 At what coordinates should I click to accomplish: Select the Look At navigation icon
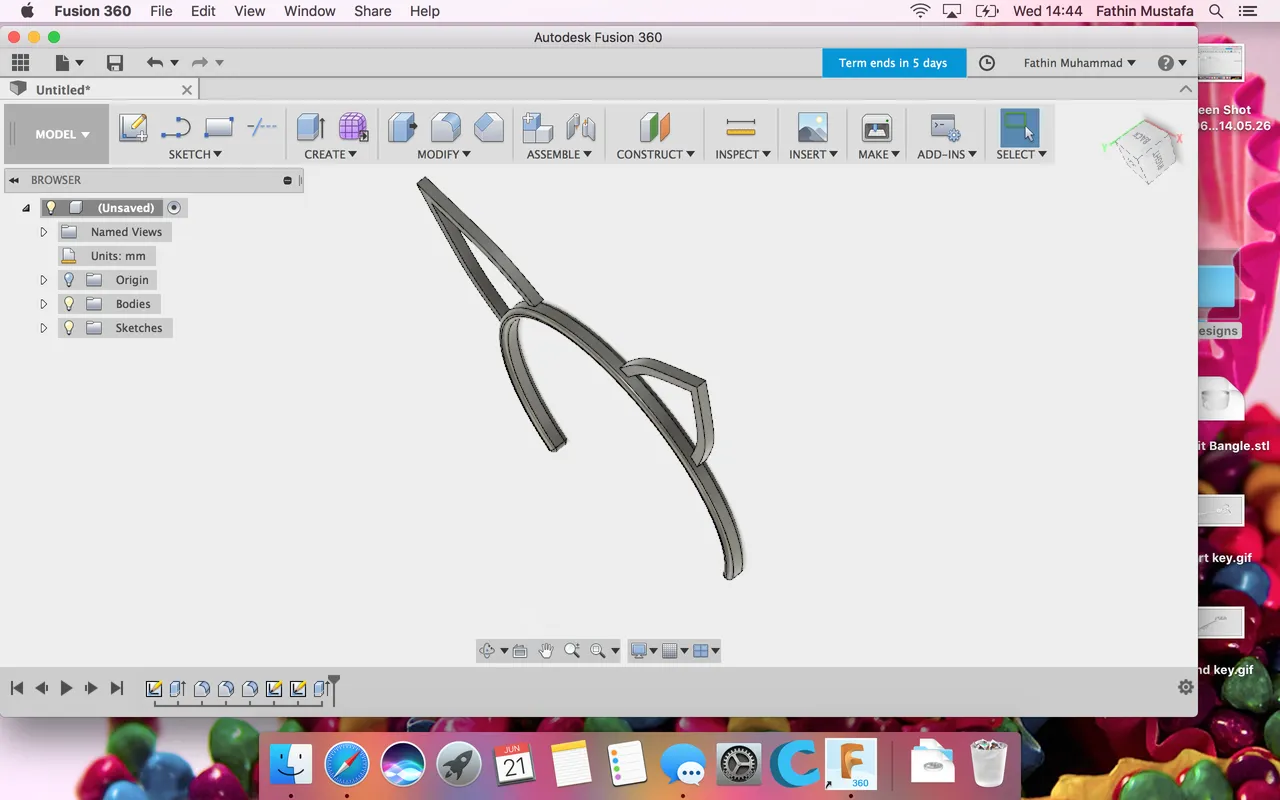tap(520, 651)
